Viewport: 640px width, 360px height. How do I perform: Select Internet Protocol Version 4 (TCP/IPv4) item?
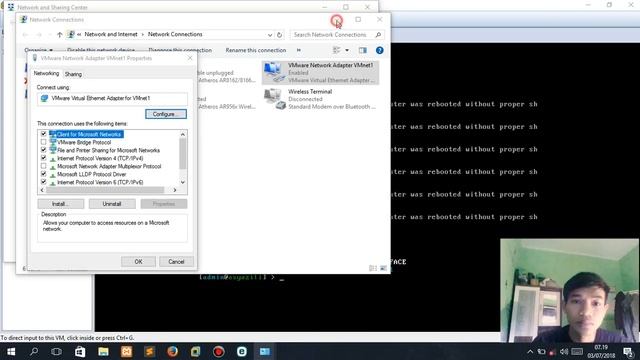click(x=100, y=158)
